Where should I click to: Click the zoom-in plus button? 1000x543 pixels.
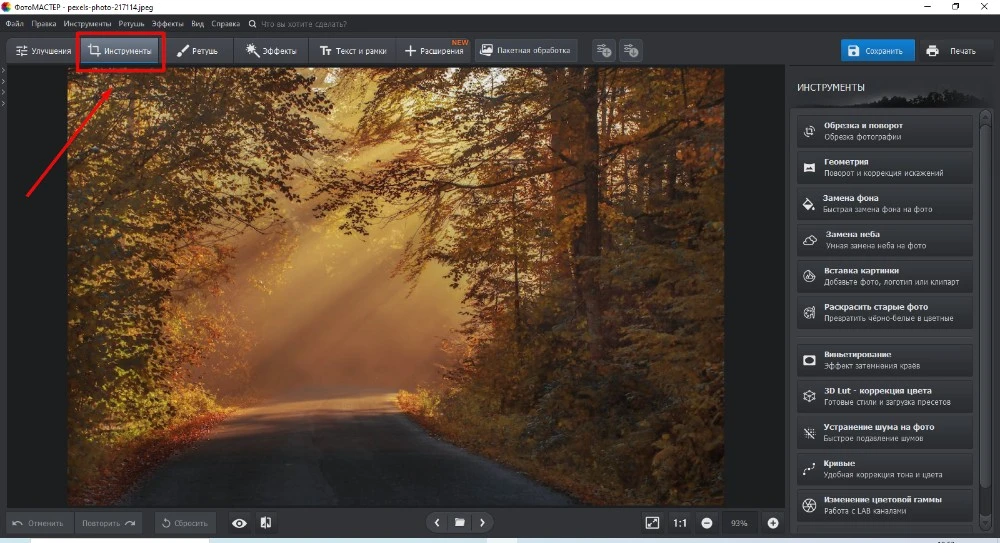772,523
